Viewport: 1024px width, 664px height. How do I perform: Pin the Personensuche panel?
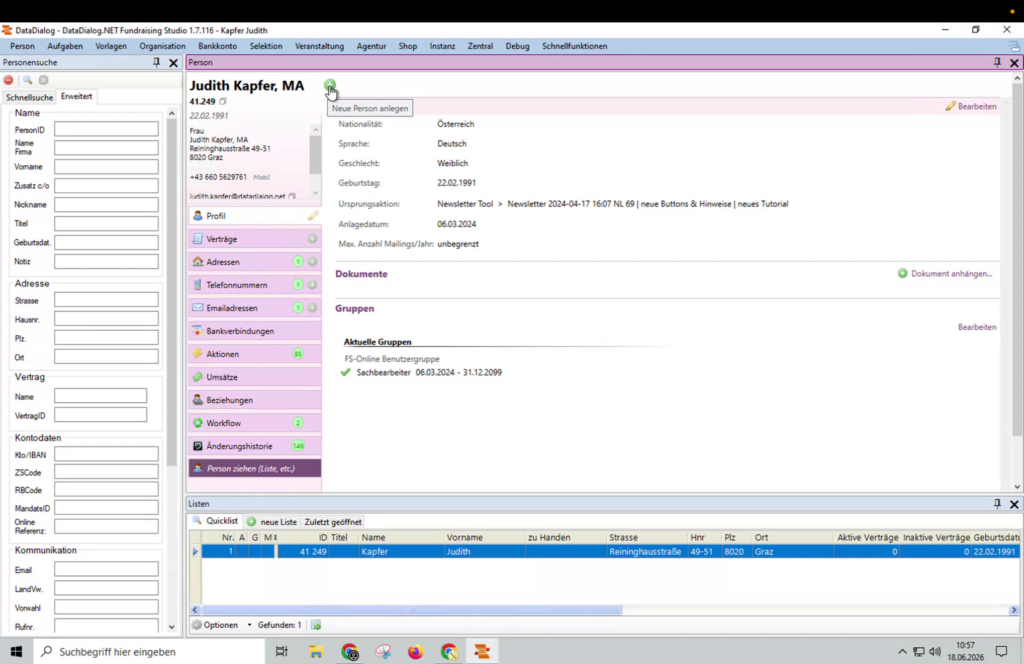click(x=156, y=62)
